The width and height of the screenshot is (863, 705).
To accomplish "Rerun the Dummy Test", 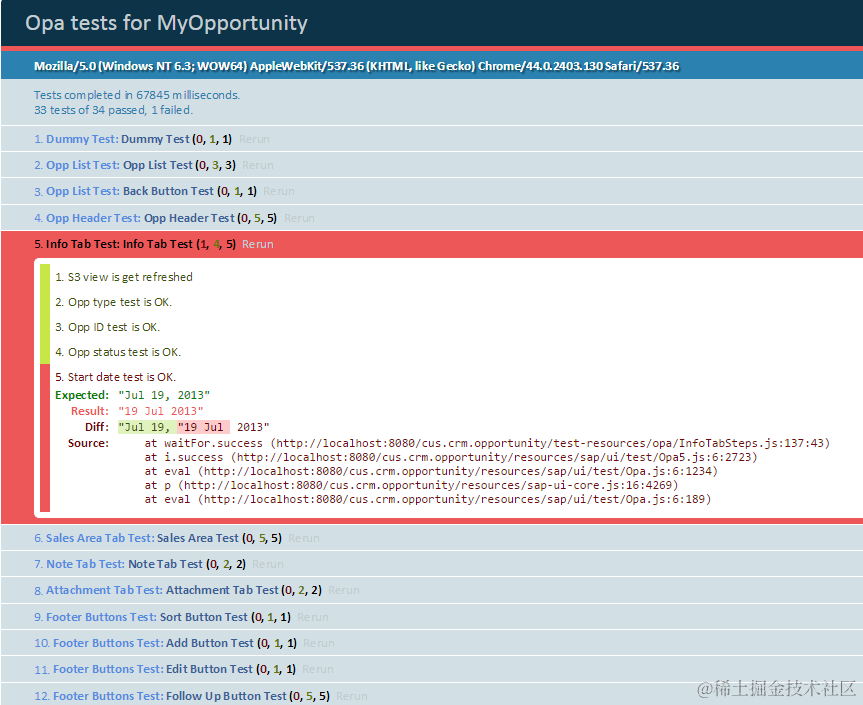I will click(x=254, y=139).
